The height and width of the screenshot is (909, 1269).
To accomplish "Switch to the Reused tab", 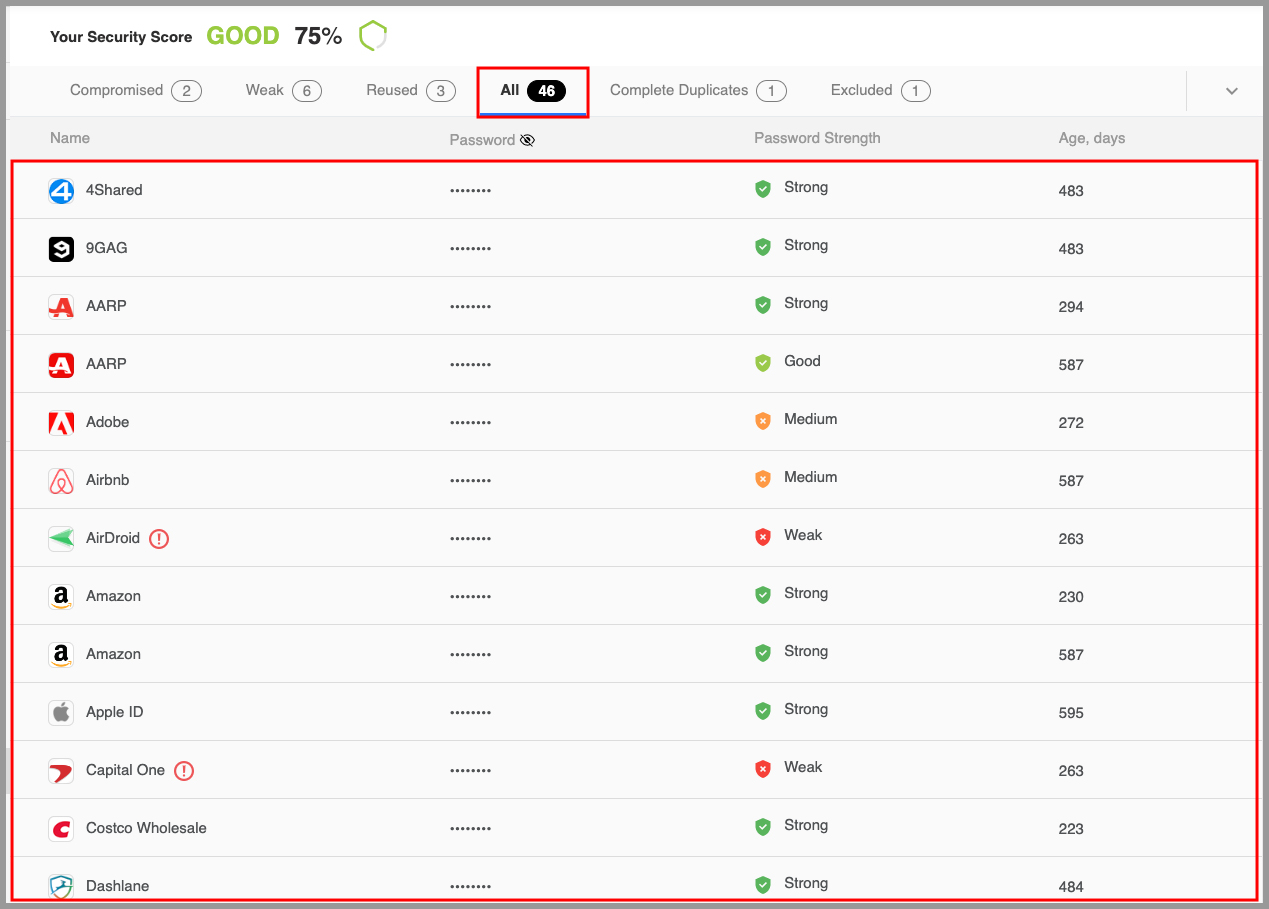I will [411, 90].
